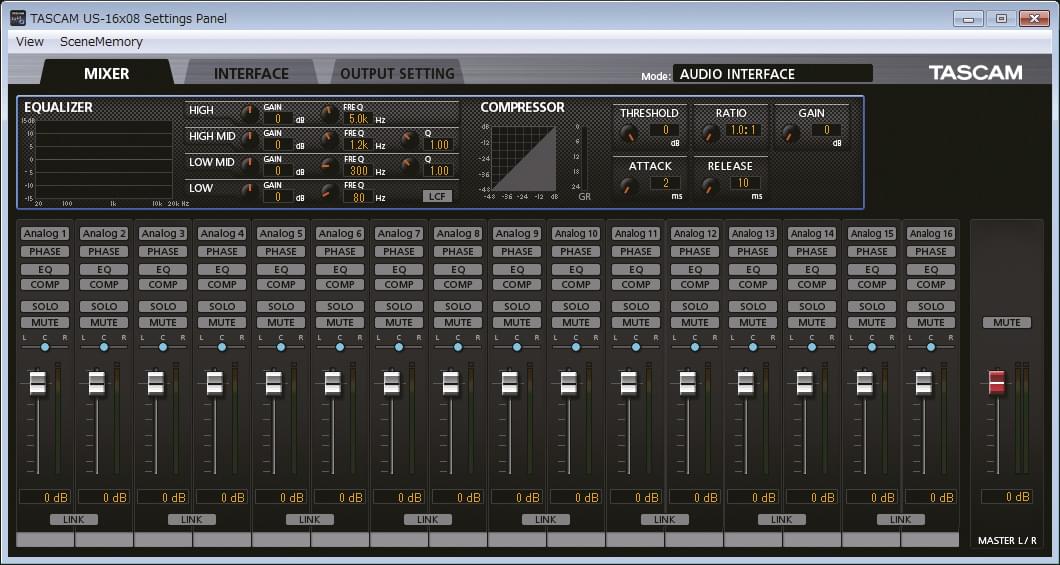Click the Mode AUDIO INTERFACE display
This screenshot has width=1060, height=565.
pos(773,74)
